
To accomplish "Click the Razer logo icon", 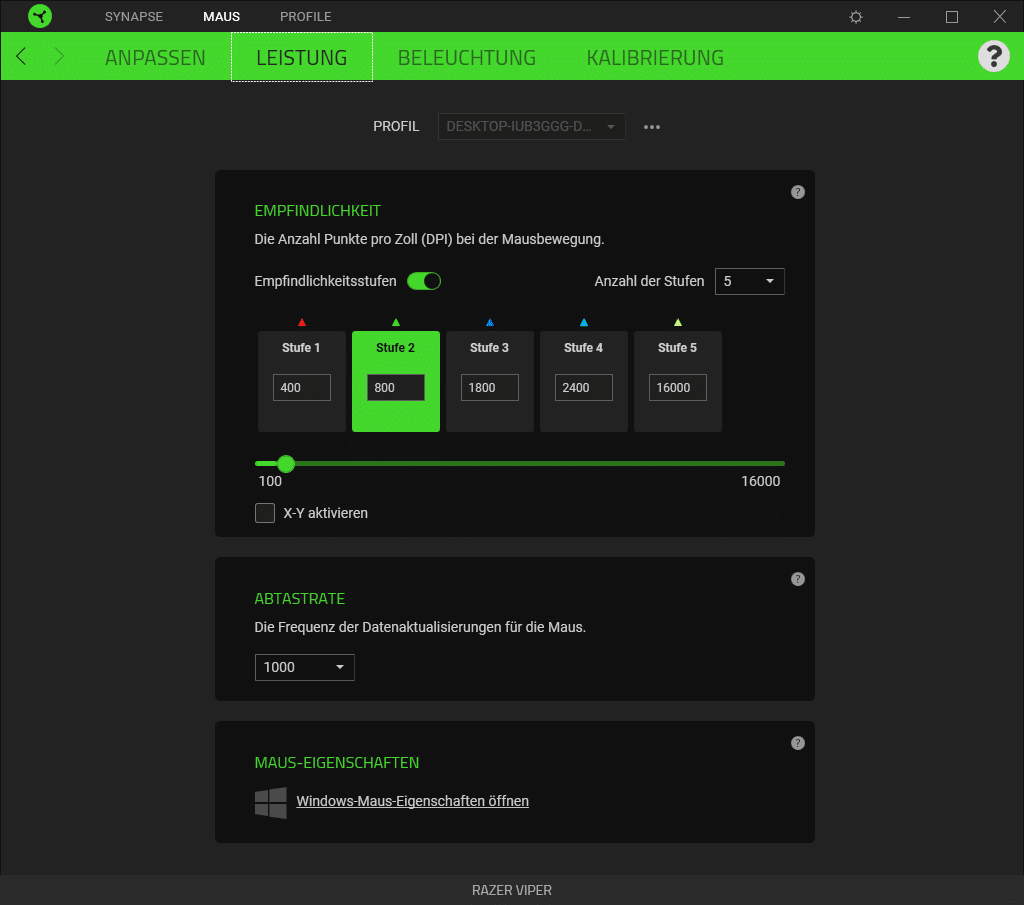I will [40, 16].
